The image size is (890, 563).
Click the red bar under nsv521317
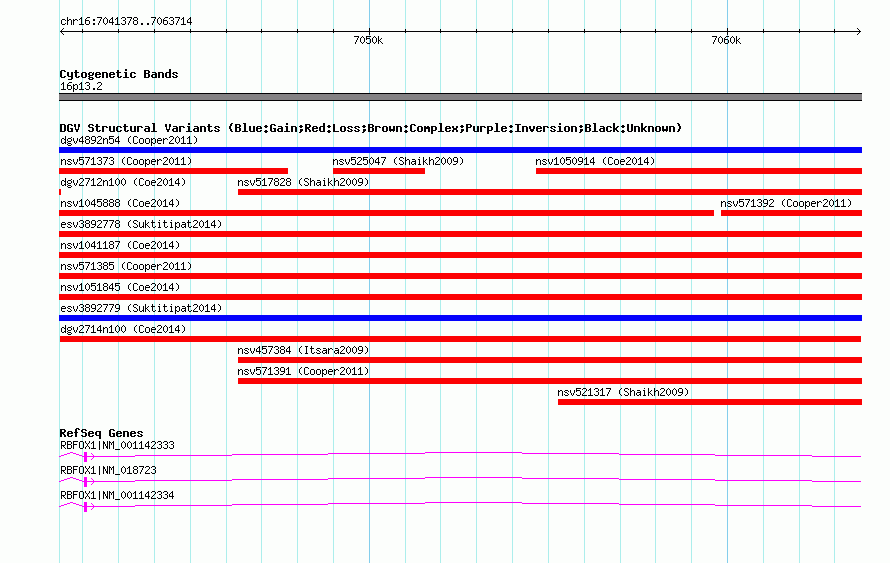(710, 402)
